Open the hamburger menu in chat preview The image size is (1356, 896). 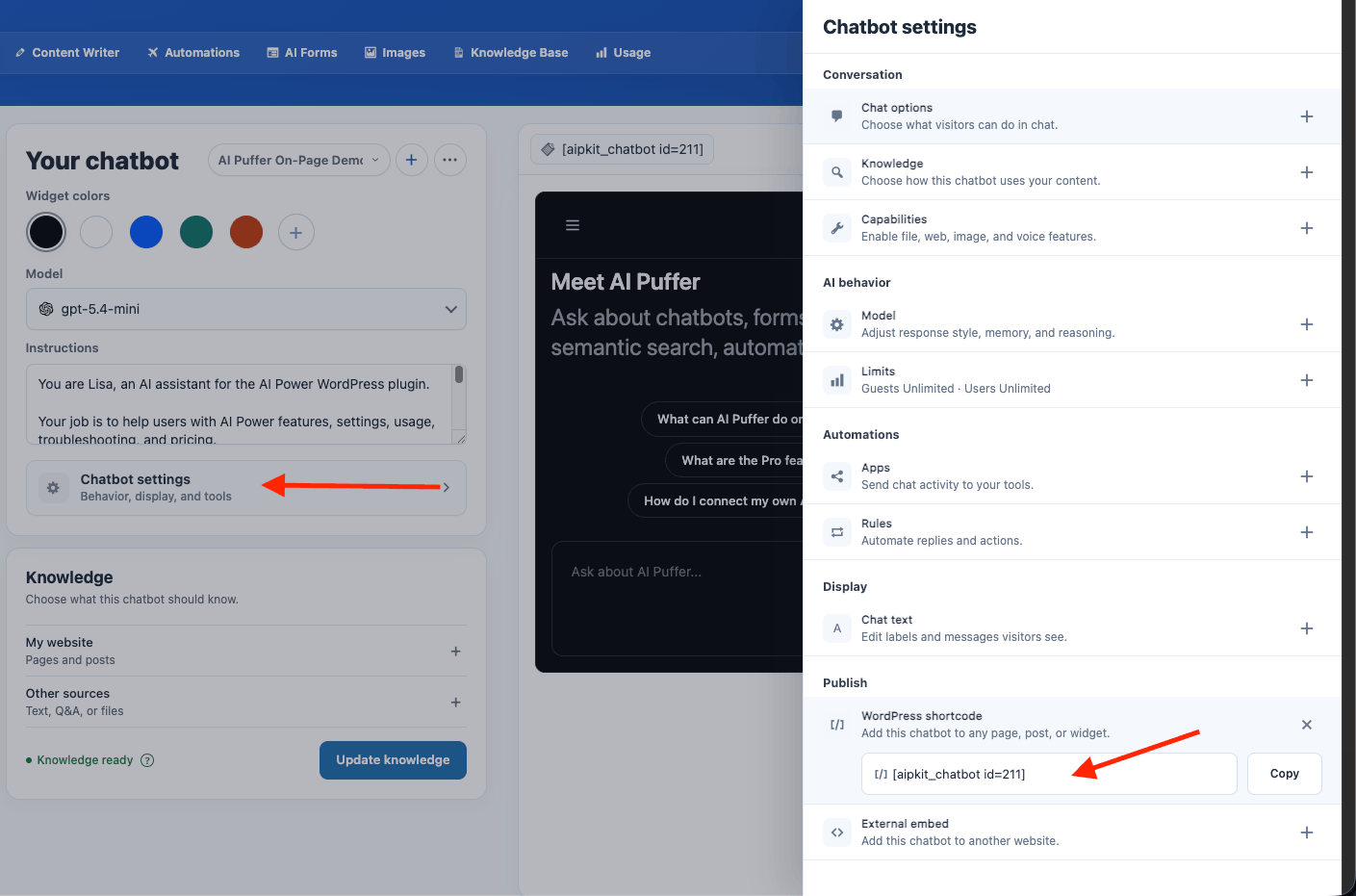click(x=573, y=225)
